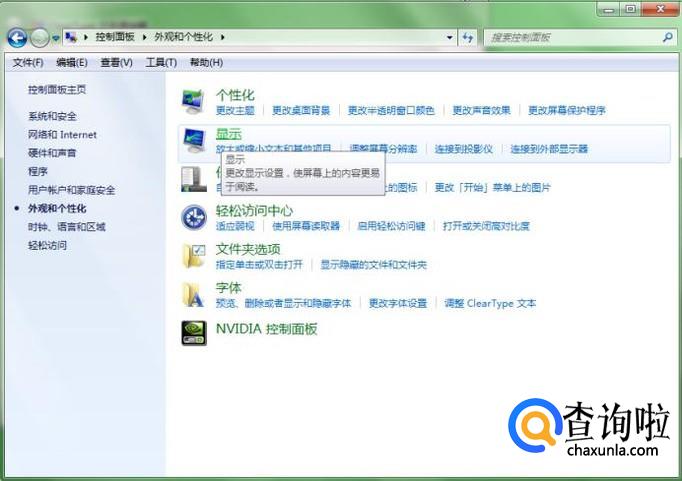Screen dimensions: 682x481
Task: Click 连接到外部显示器 link
Action: pos(549,149)
